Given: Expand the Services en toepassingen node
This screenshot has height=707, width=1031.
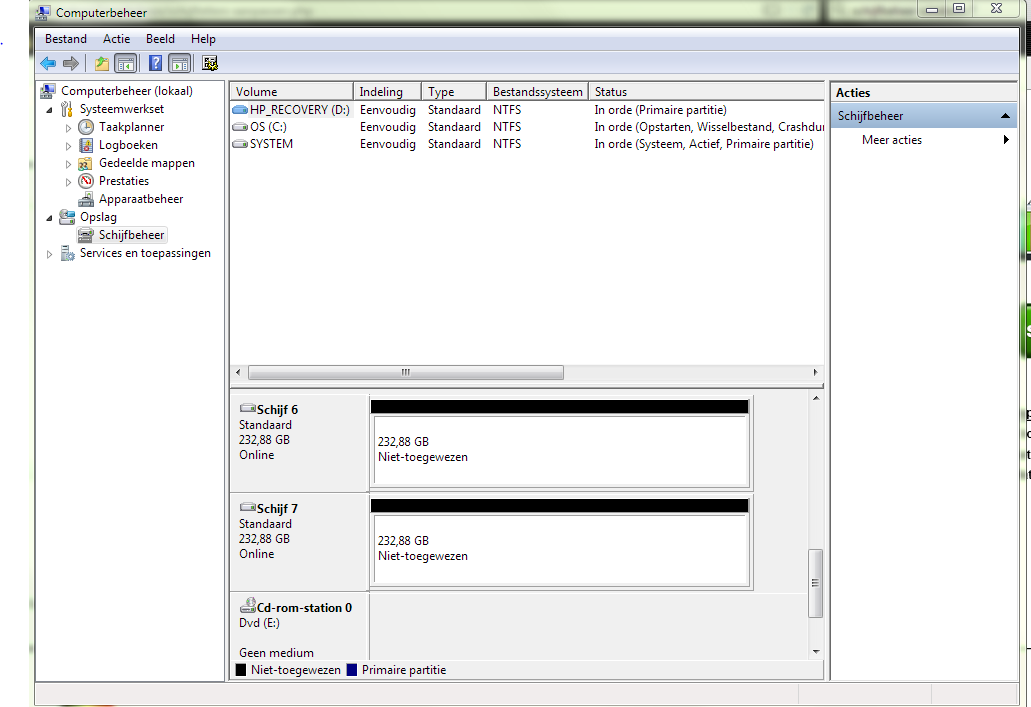Looking at the screenshot, I should [49, 254].
